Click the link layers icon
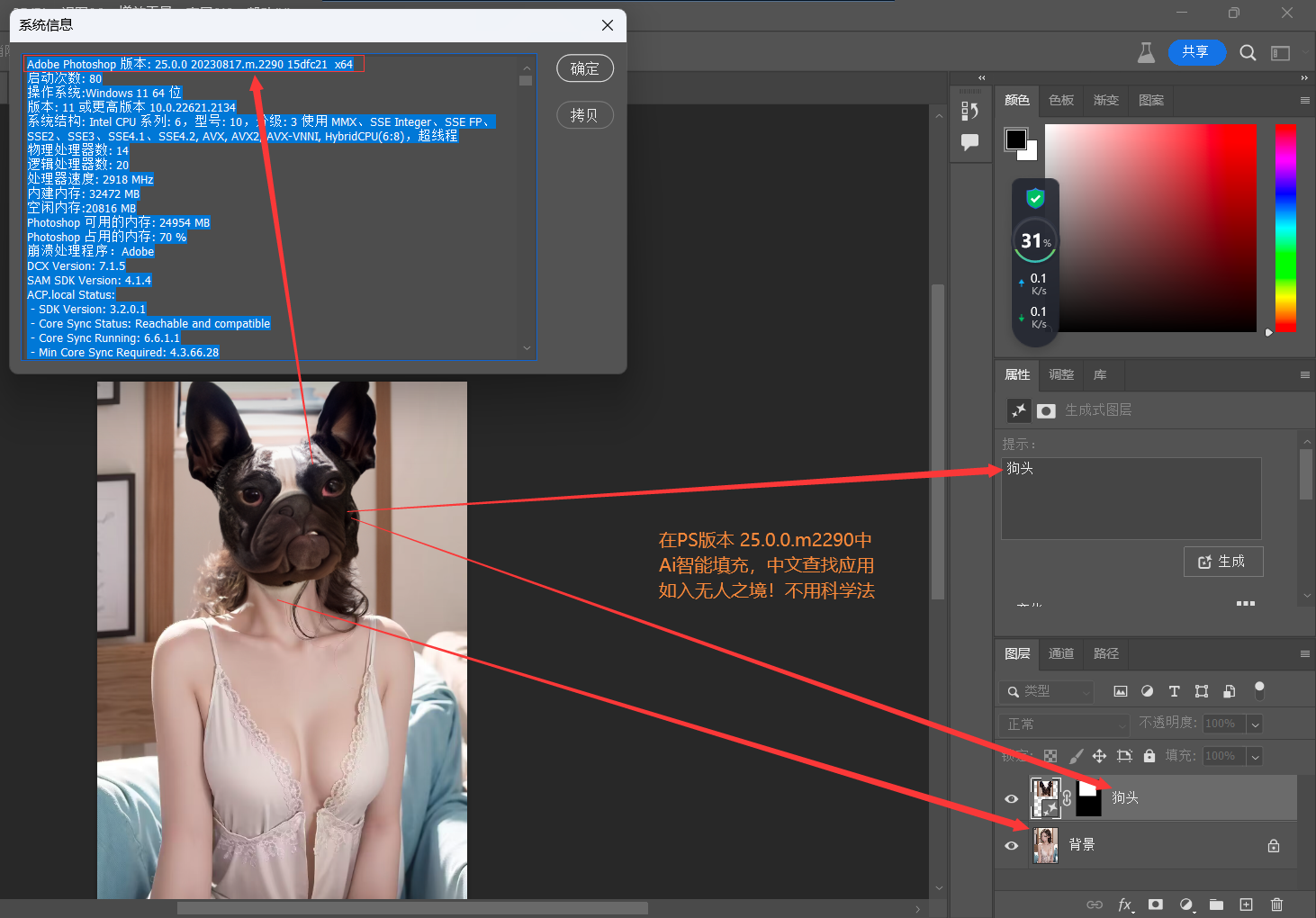Image resolution: width=1316 pixels, height=918 pixels. 1095,904
